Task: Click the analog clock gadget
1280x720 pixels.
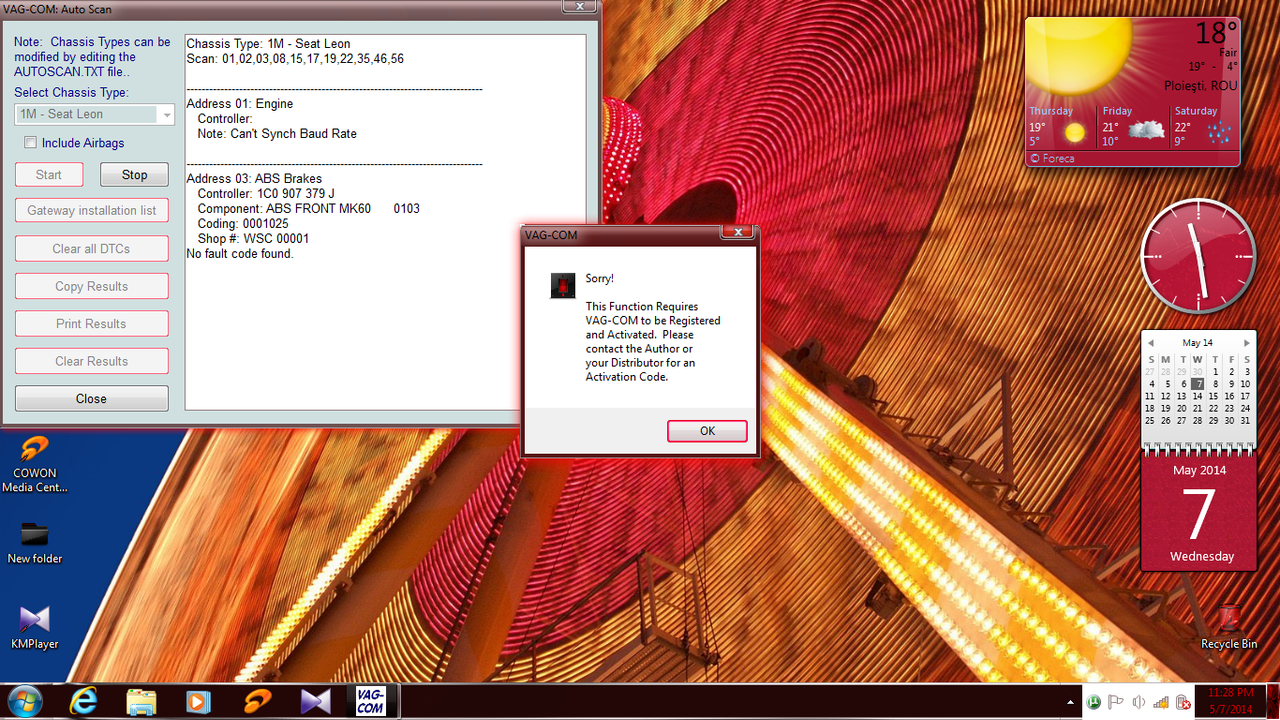Action: tap(1198, 256)
